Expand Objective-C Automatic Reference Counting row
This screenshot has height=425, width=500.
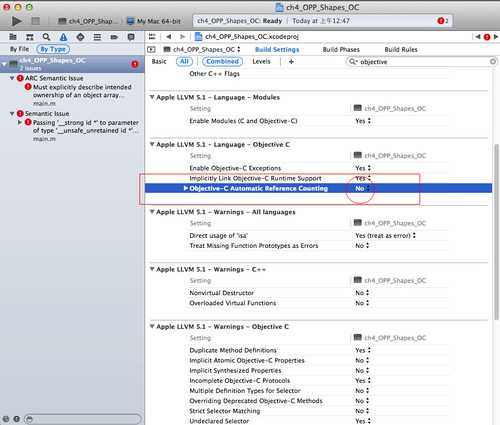click(x=186, y=188)
